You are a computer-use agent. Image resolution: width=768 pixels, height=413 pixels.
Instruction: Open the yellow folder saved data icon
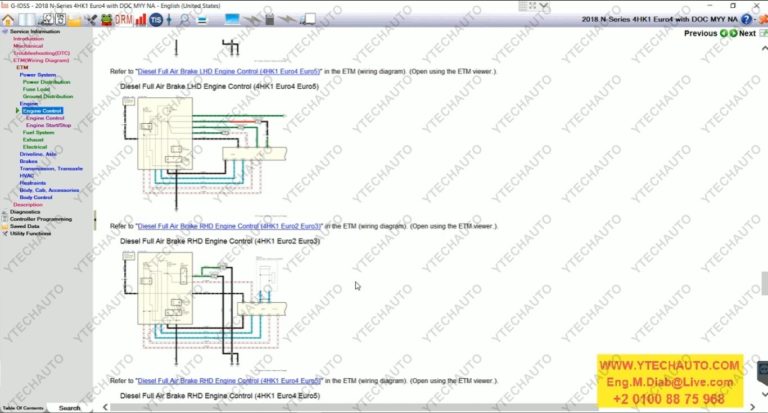pyautogui.click(x=75, y=20)
